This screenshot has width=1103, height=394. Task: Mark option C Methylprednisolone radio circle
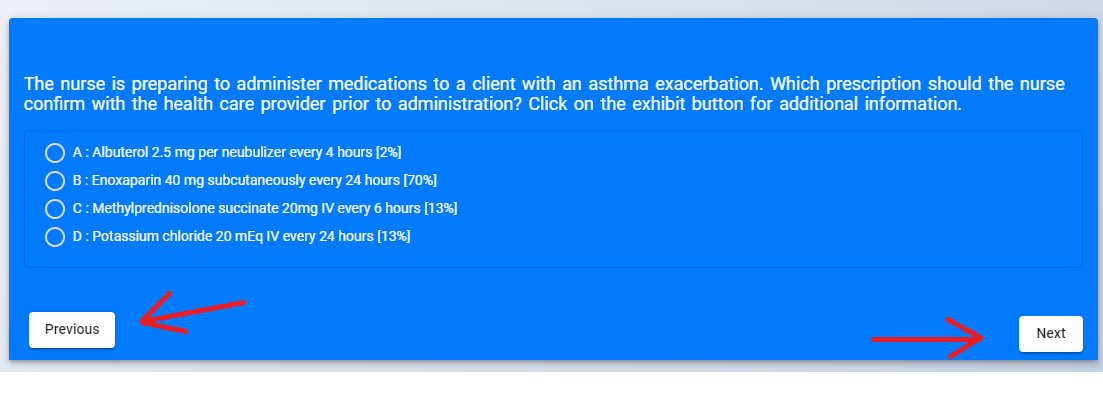click(55, 209)
